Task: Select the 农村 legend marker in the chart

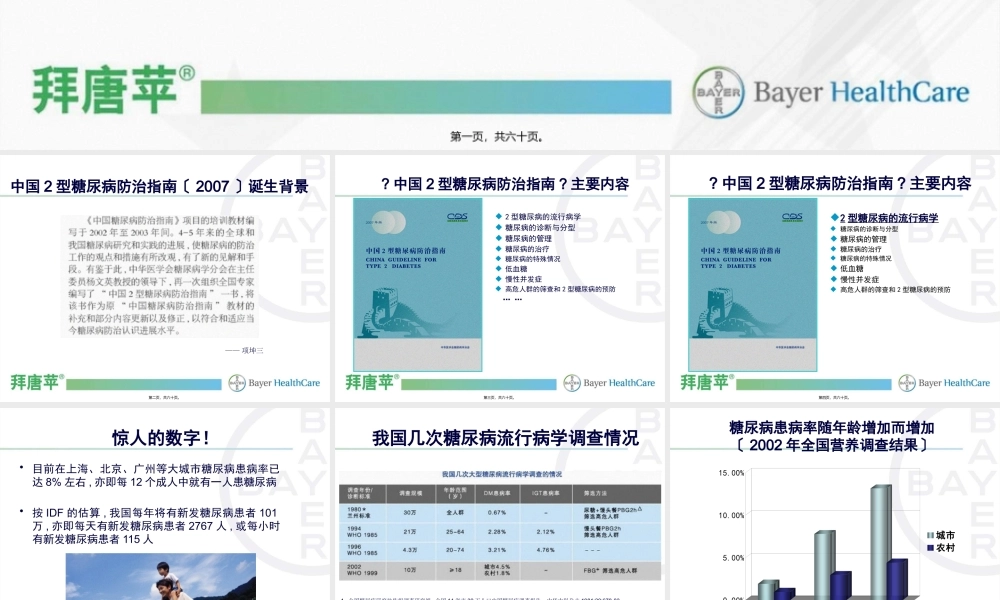Action: pyautogui.click(x=930, y=547)
